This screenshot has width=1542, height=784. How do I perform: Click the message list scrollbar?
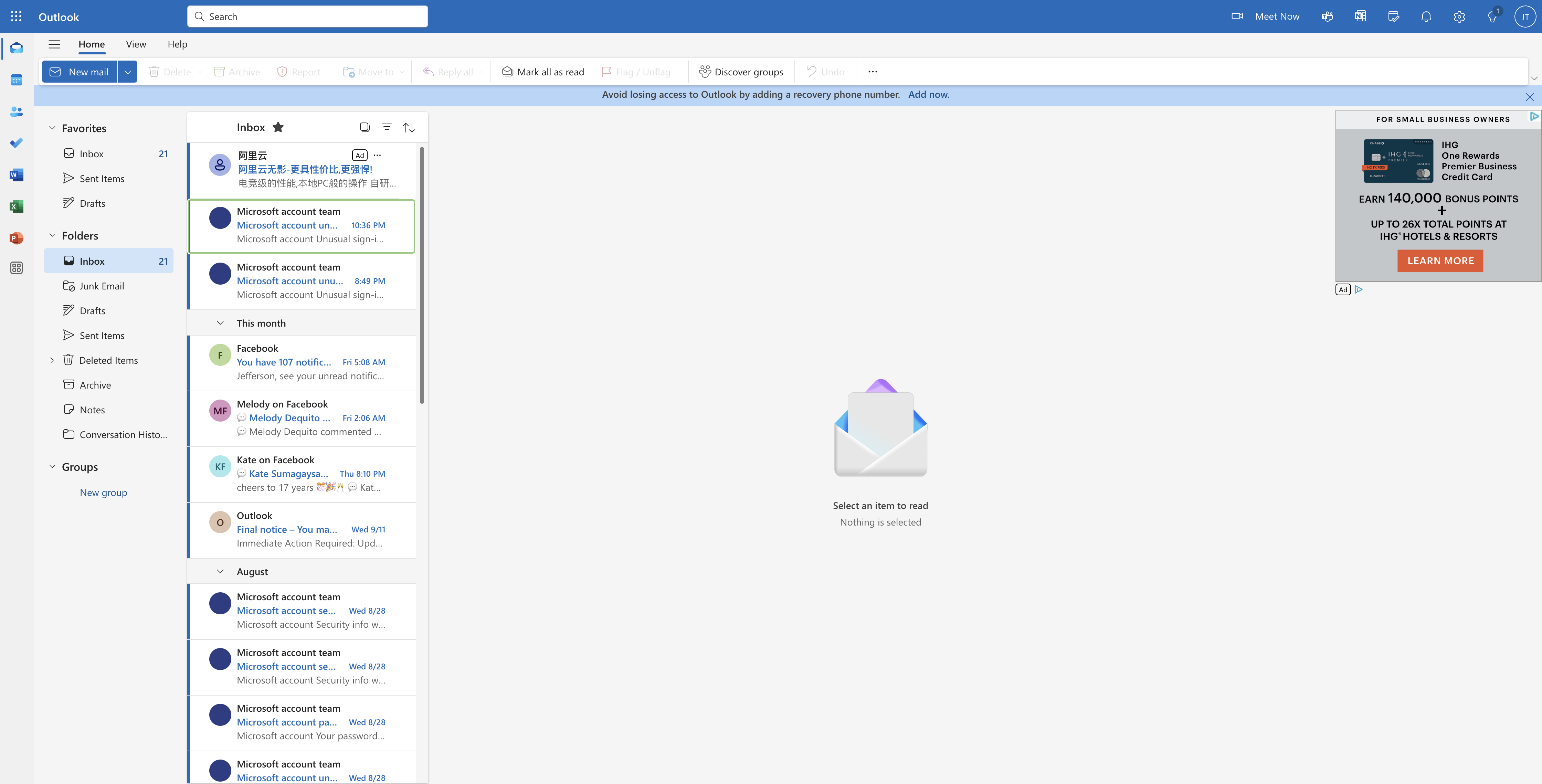(422, 275)
